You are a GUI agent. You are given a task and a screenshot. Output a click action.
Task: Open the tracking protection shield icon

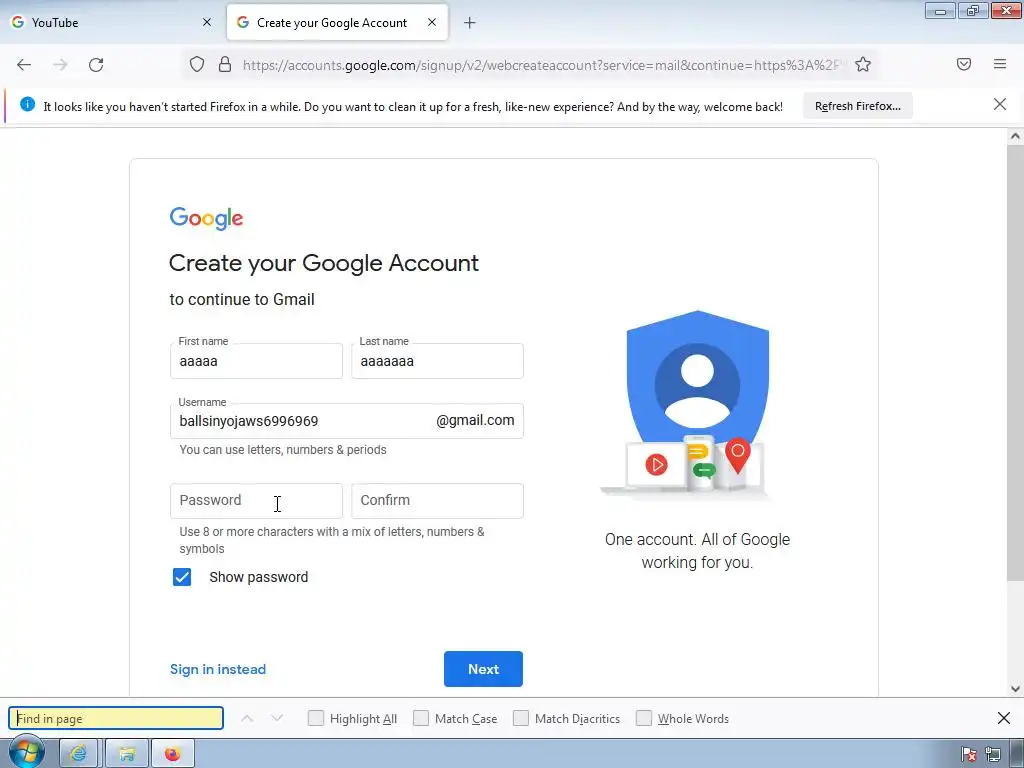coord(197,64)
